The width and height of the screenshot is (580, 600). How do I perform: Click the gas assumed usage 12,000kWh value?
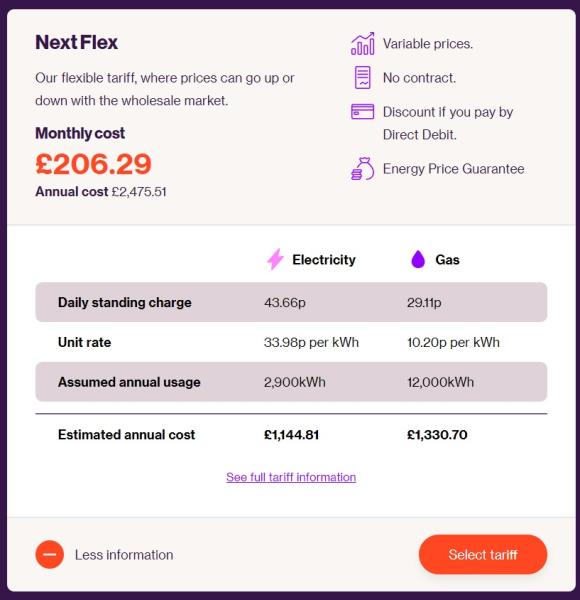coord(440,382)
